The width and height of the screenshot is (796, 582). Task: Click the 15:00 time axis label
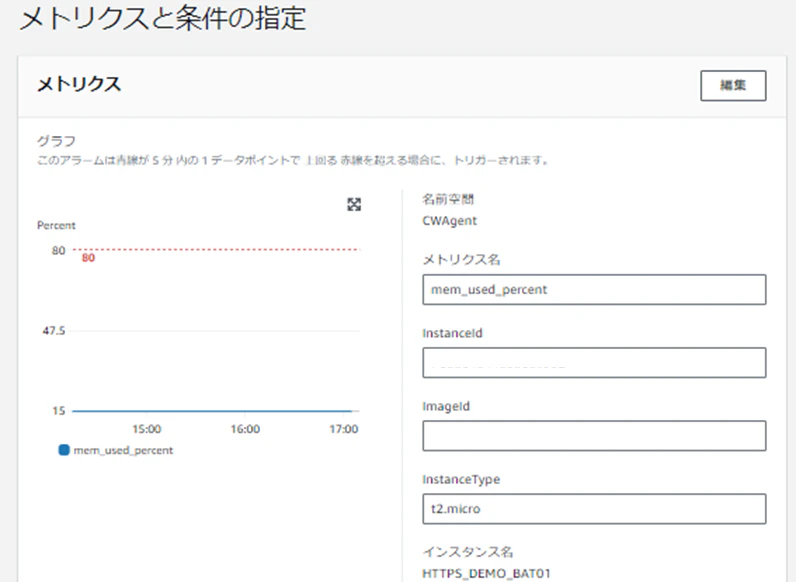tap(147, 429)
